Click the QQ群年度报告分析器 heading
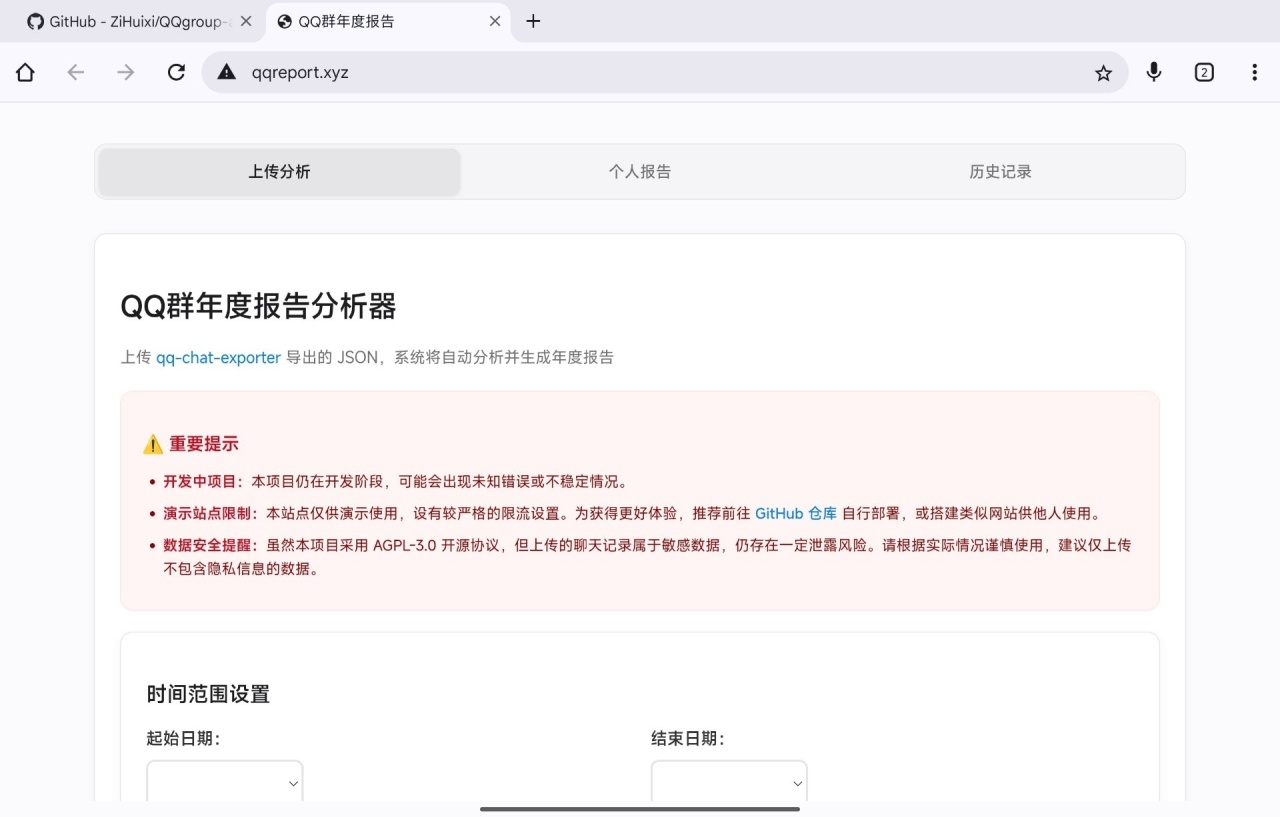The width and height of the screenshot is (1280, 817). coord(258,306)
